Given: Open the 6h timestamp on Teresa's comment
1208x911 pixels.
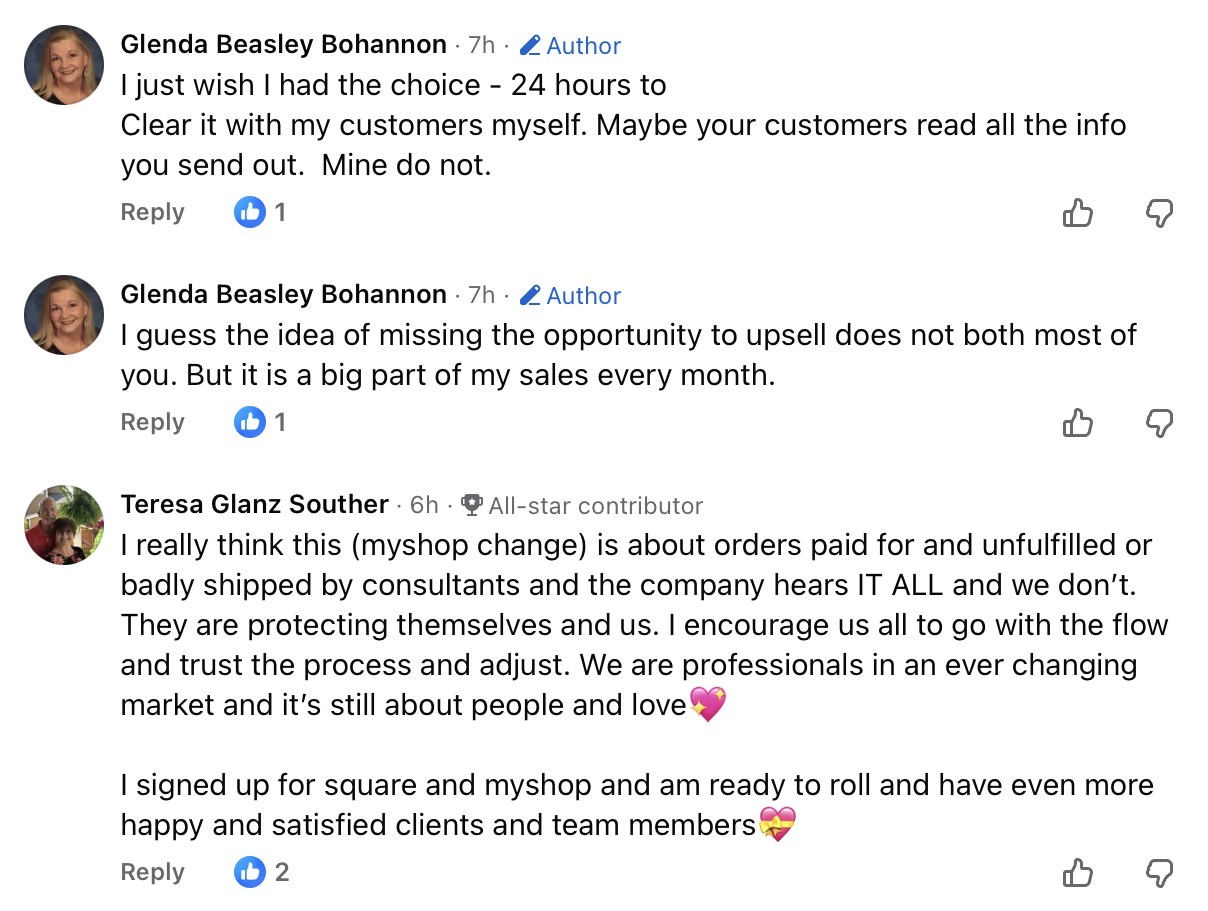Looking at the screenshot, I should pos(424,506).
